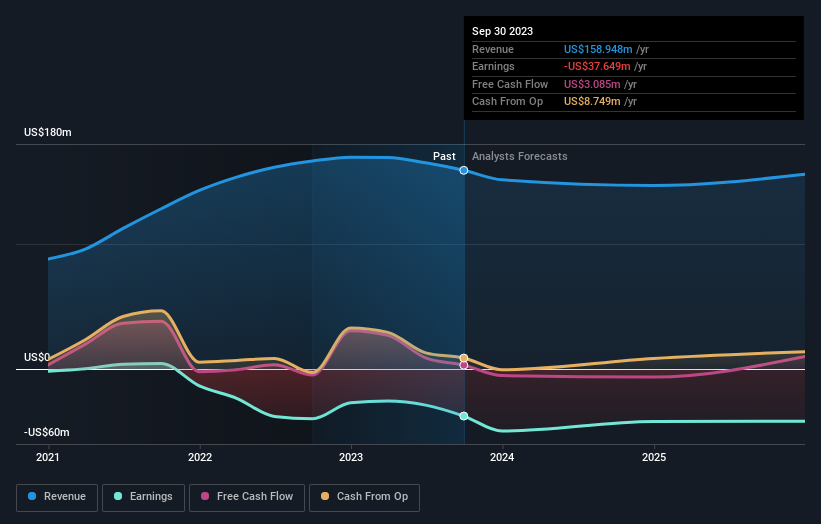The image size is (821, 524).
Task: Click the 2024 x-axis label
Action: coord(502,458)
